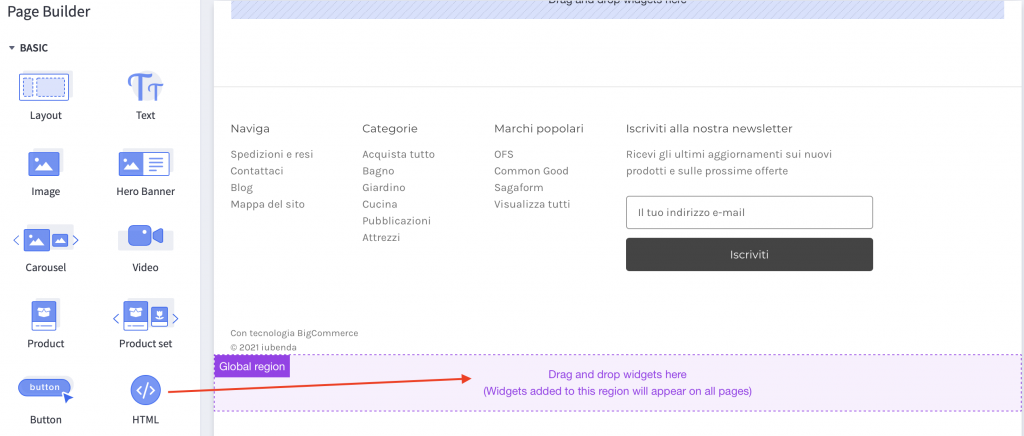Click the Visualizza tutti brands link
Image resolution: width=1024 pixels, height=436 pixels.
pyautogui.click(x=532, y=204)
